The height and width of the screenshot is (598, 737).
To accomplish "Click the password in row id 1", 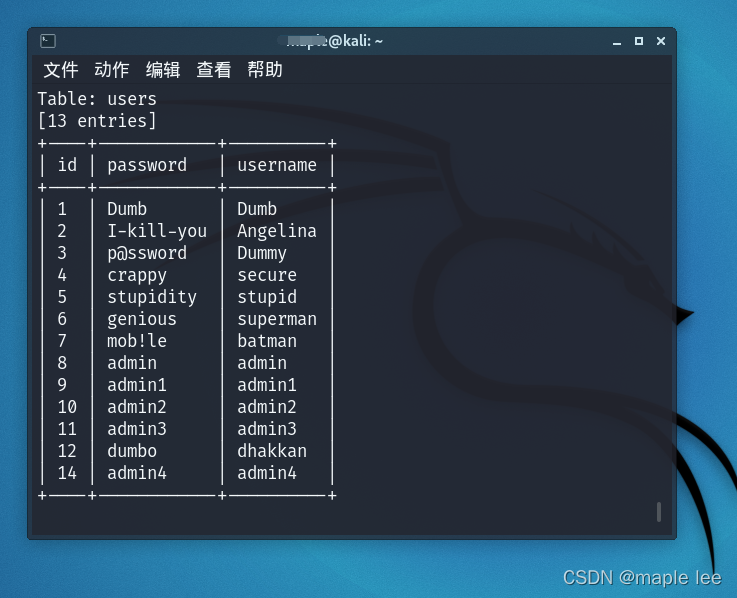I will 127,209.
